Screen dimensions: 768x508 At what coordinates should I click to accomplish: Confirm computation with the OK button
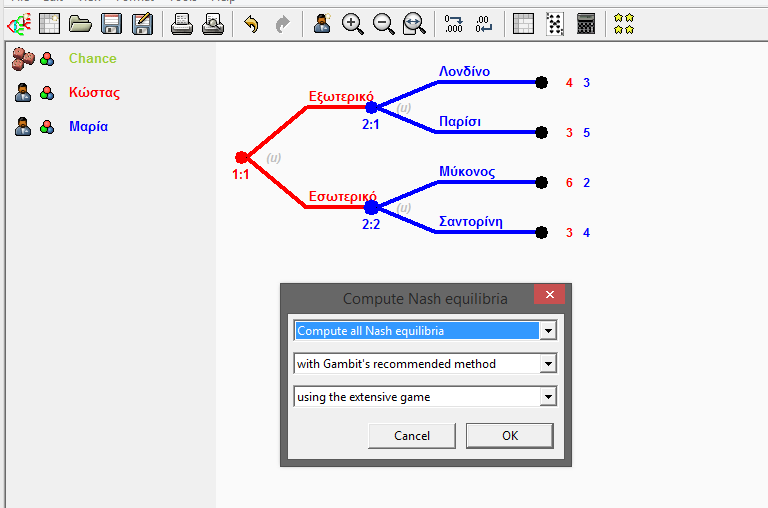(510, 435)
